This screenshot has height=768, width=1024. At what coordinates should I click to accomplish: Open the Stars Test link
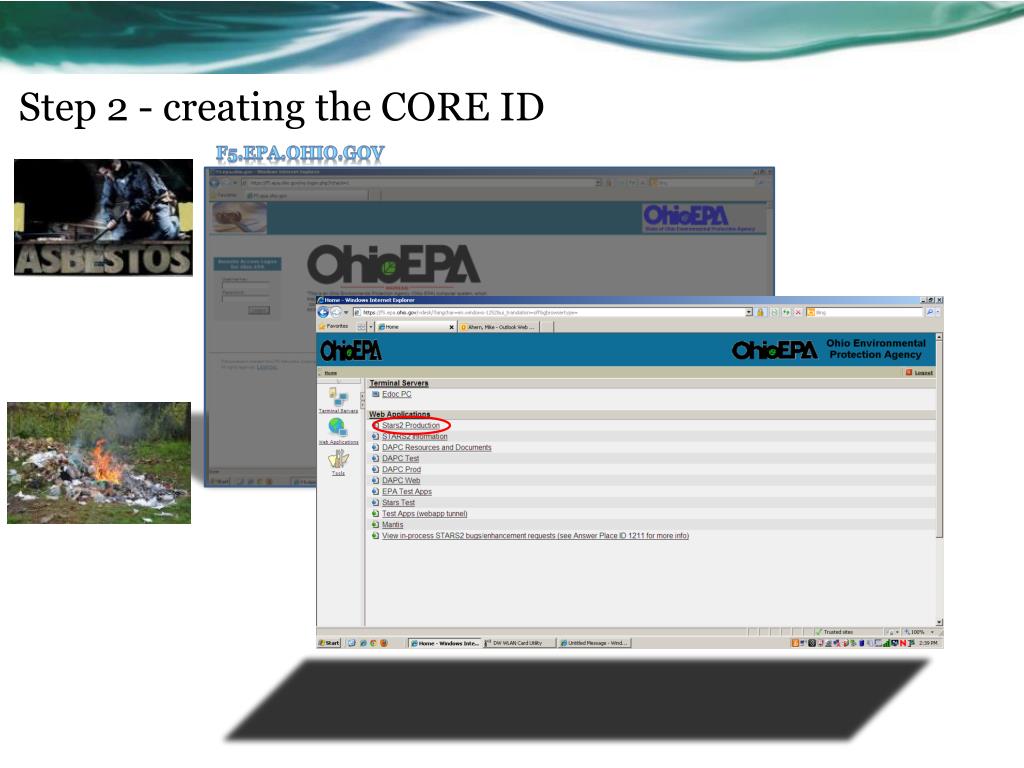398,503
